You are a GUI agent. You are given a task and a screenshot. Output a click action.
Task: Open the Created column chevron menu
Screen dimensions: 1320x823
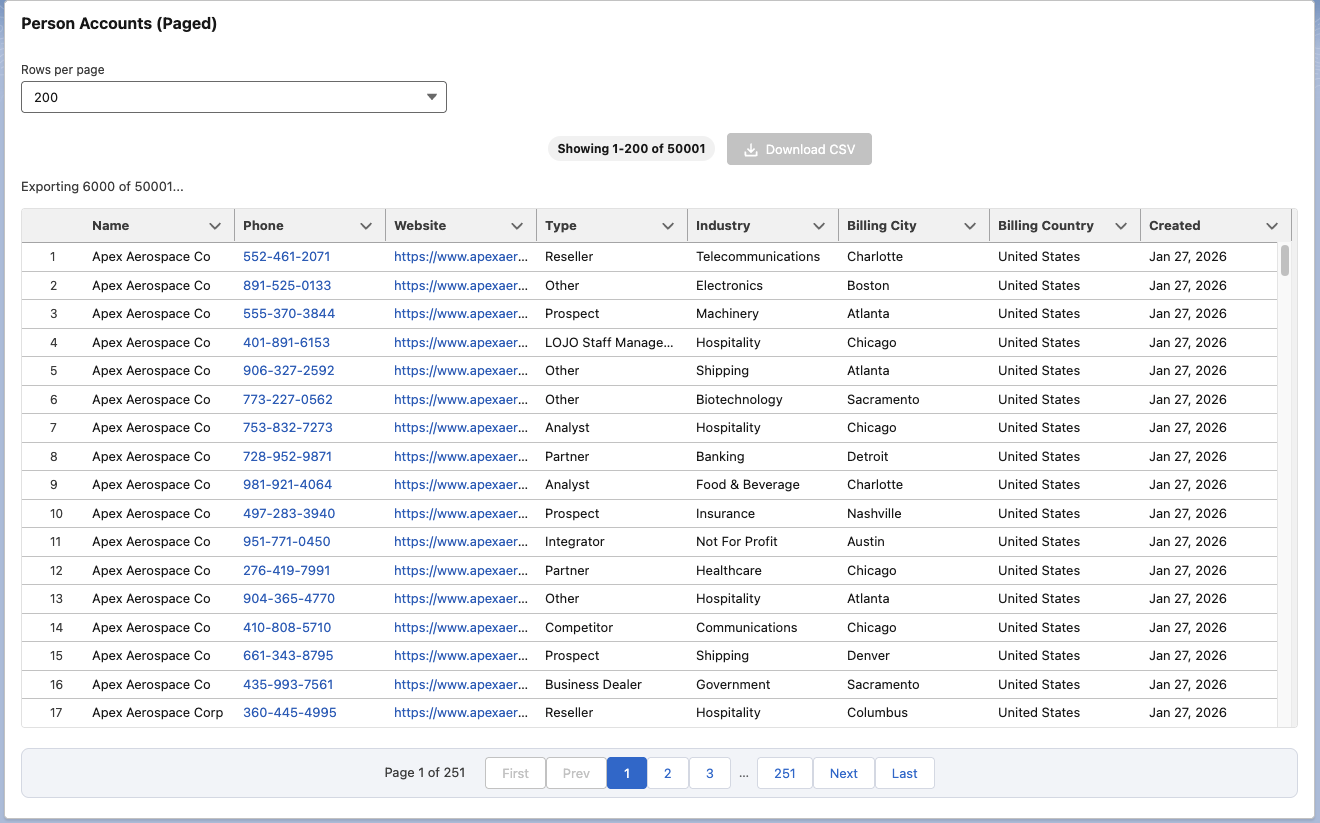coord(1272,226)
